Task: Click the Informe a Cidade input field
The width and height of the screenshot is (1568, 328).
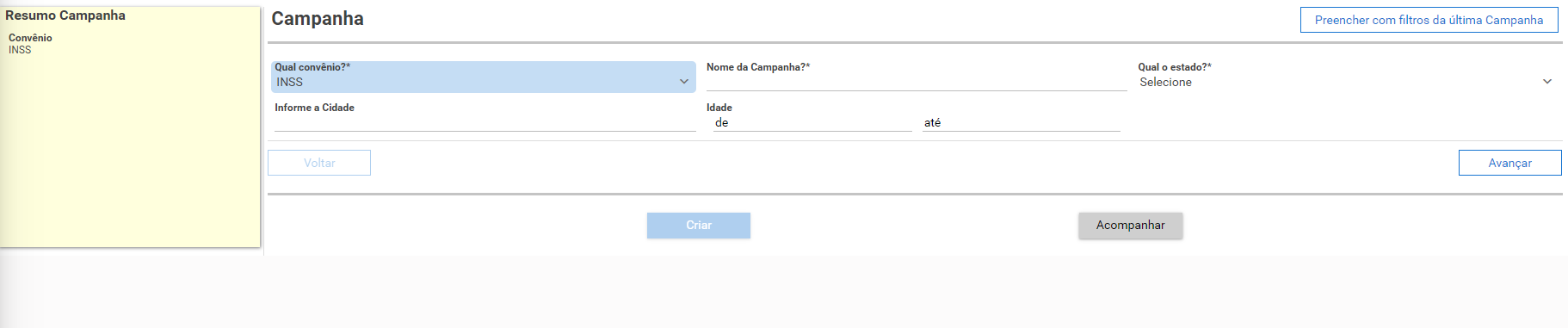Action: tap(485, 122)
